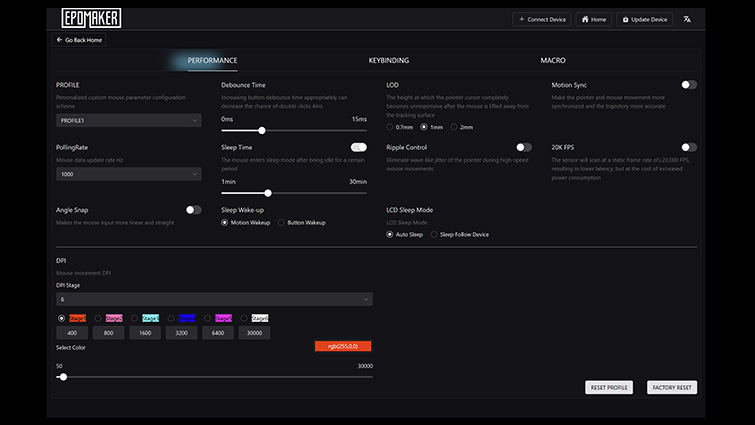Switch to the PERFORMANCE tab
The image size is (755, 425).
[212, 61]
